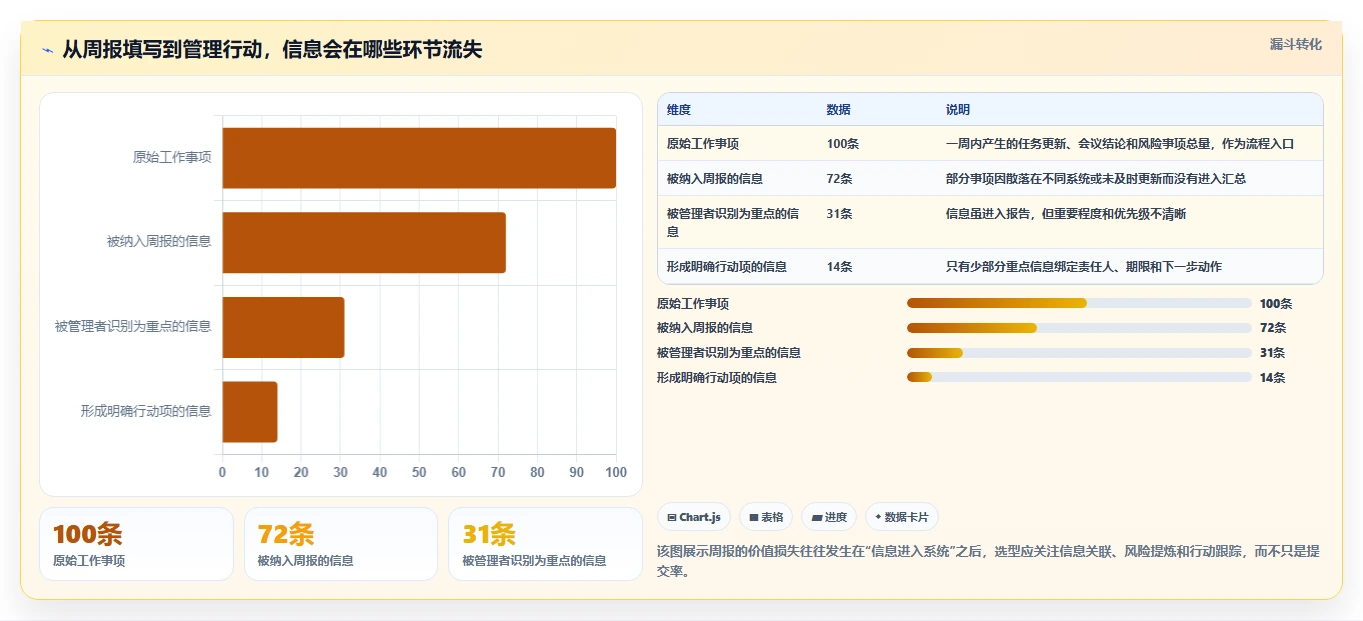
Task: Click the 形成明确行动项的信息 chart bar
Action: coord(249,411)
